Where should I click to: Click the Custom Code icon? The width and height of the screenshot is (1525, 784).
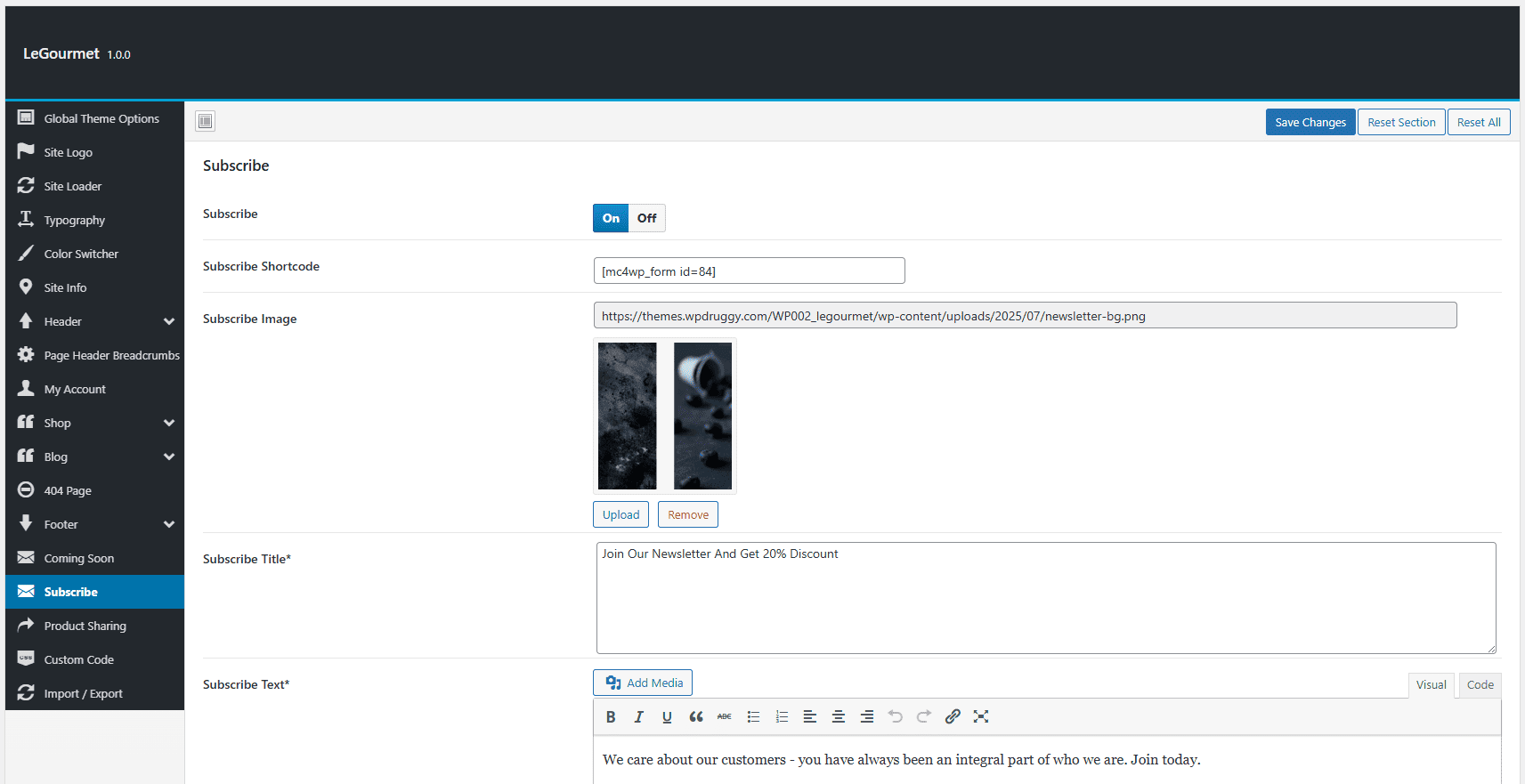click(26, 659)
